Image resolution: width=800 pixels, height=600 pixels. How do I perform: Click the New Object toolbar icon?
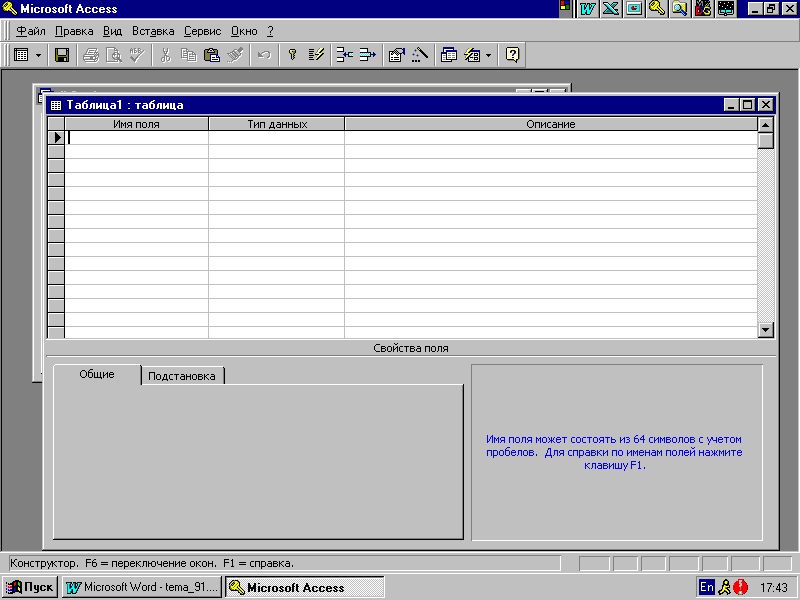click(472, 55)
